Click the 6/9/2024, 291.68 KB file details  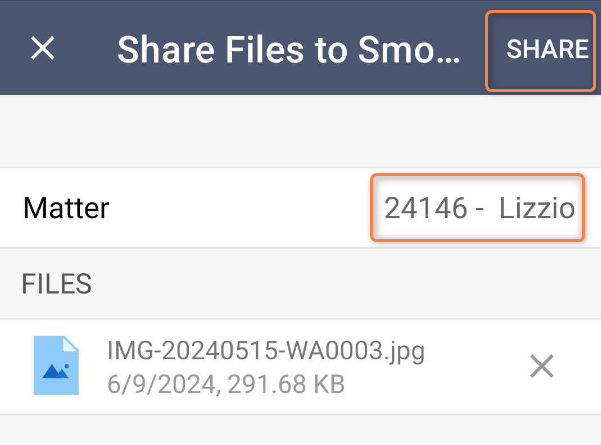click(226, 384)
